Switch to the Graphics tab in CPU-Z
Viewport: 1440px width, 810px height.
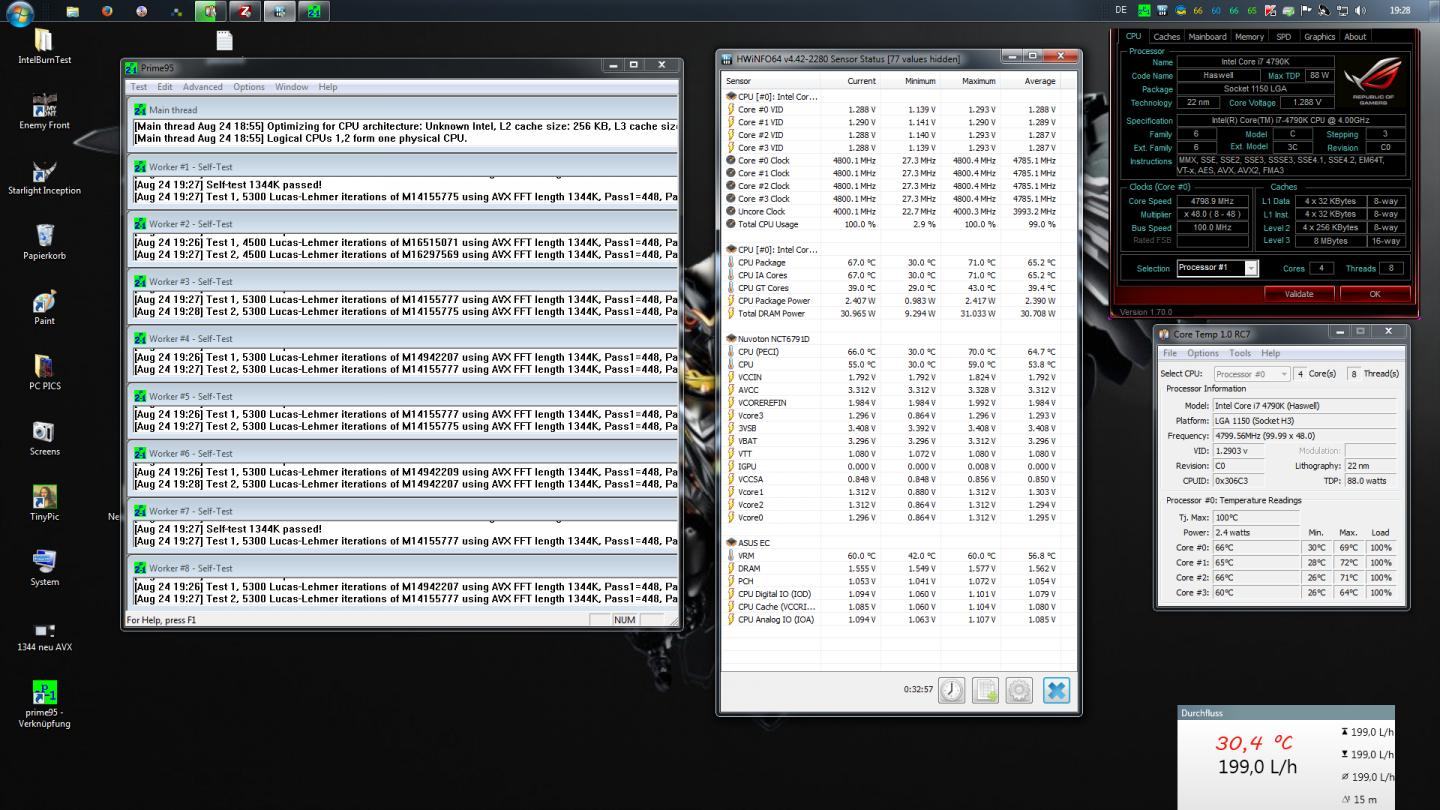coord(1319,36)
